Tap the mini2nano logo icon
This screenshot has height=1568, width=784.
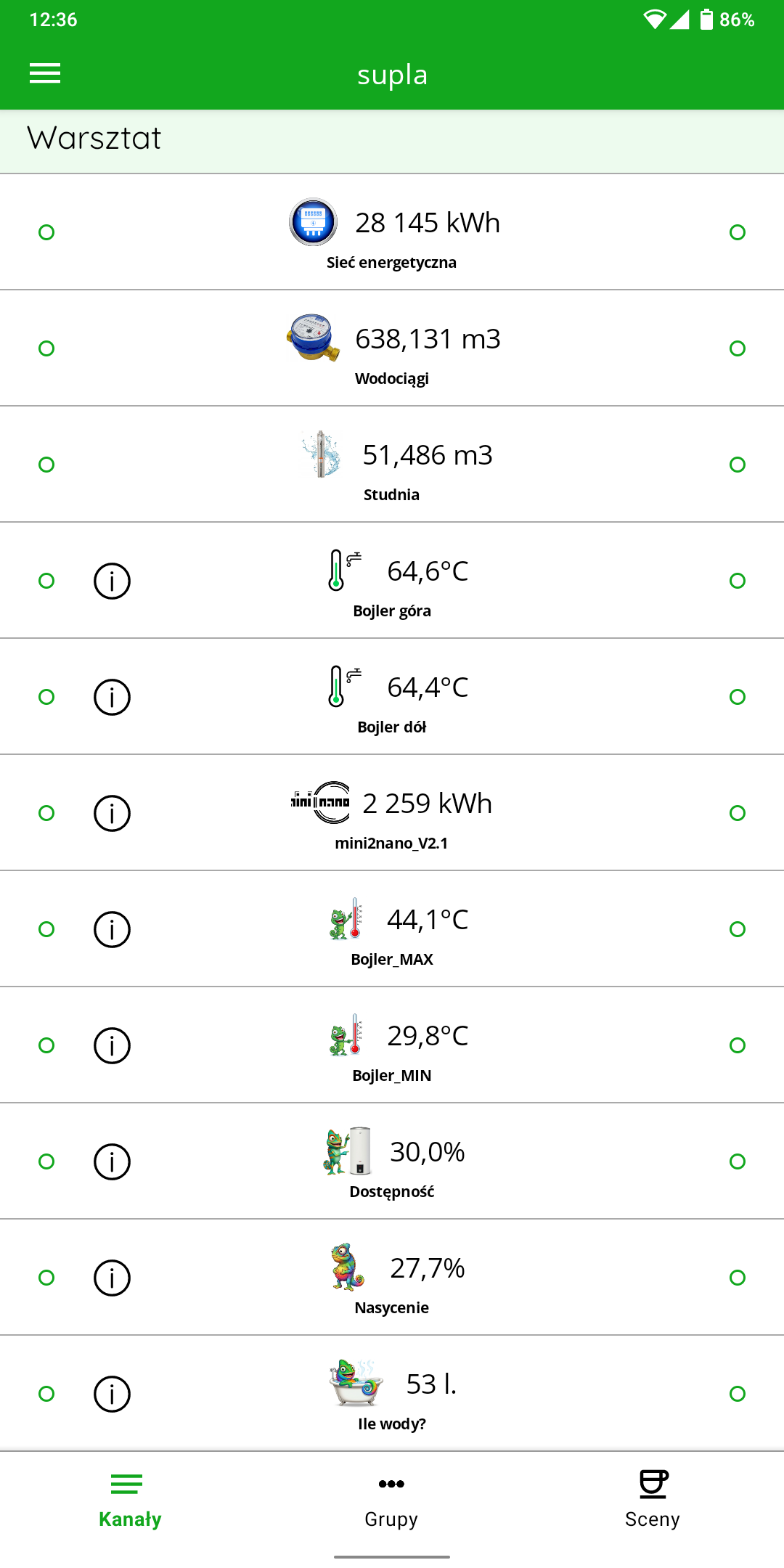pos(320,802)
